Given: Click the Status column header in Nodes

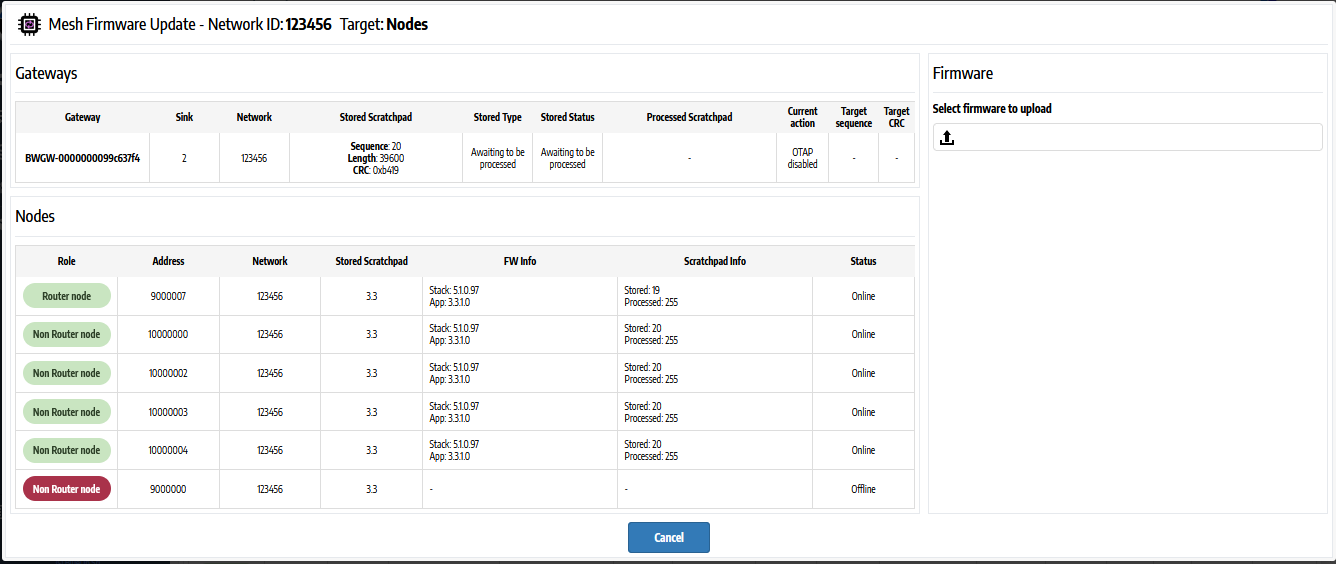Looking at the screenshot, I should [863, 261].
